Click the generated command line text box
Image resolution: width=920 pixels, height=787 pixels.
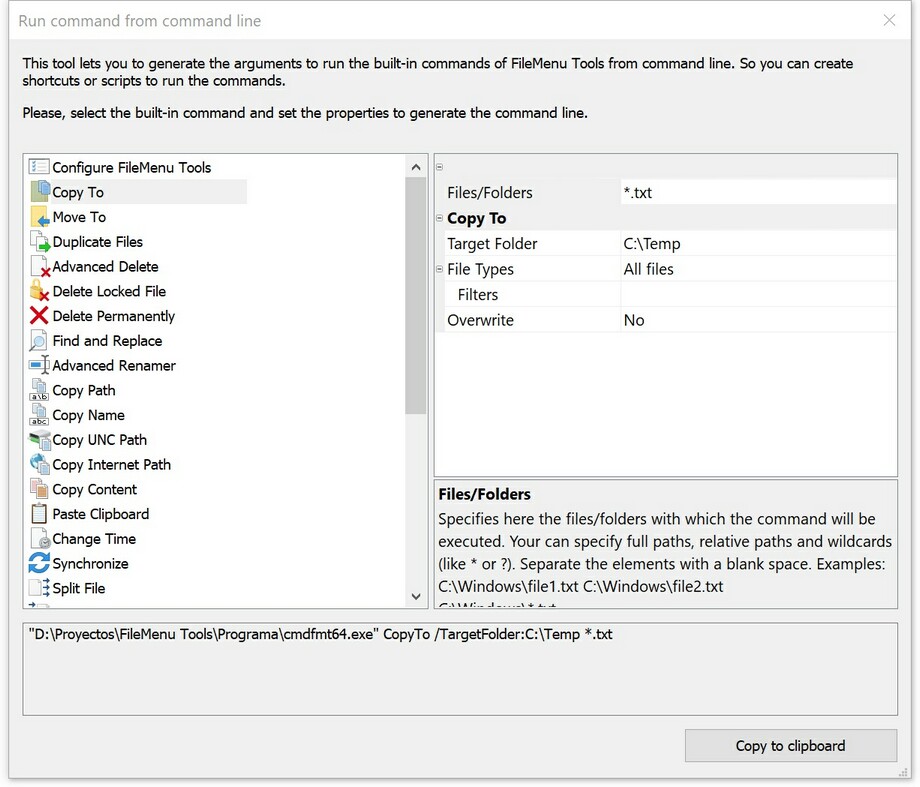[x=460, y=669]
